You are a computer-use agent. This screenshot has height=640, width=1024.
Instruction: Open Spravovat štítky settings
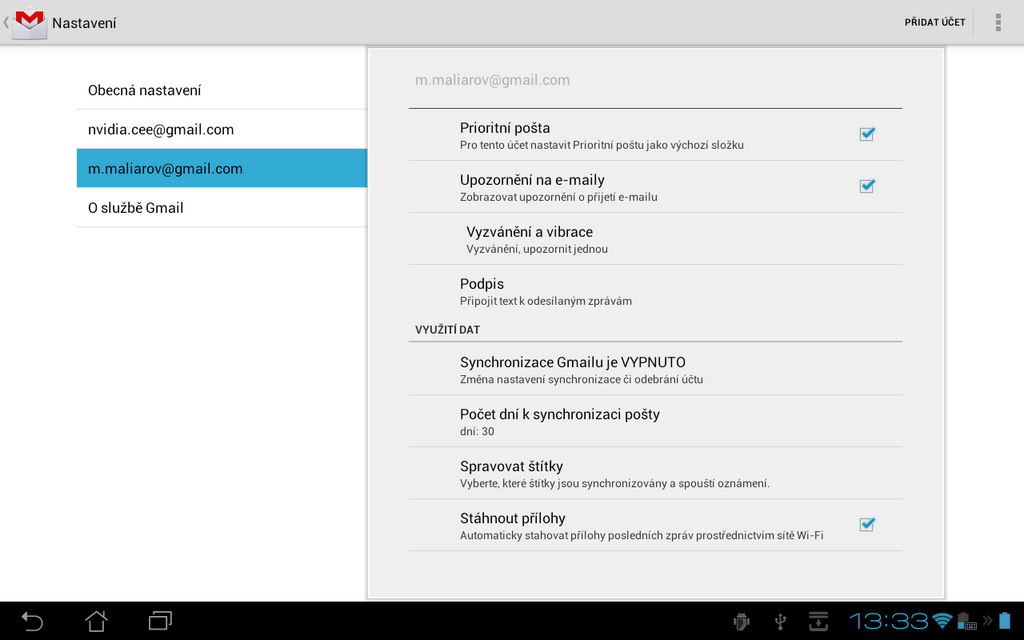[x=655, y=472]
